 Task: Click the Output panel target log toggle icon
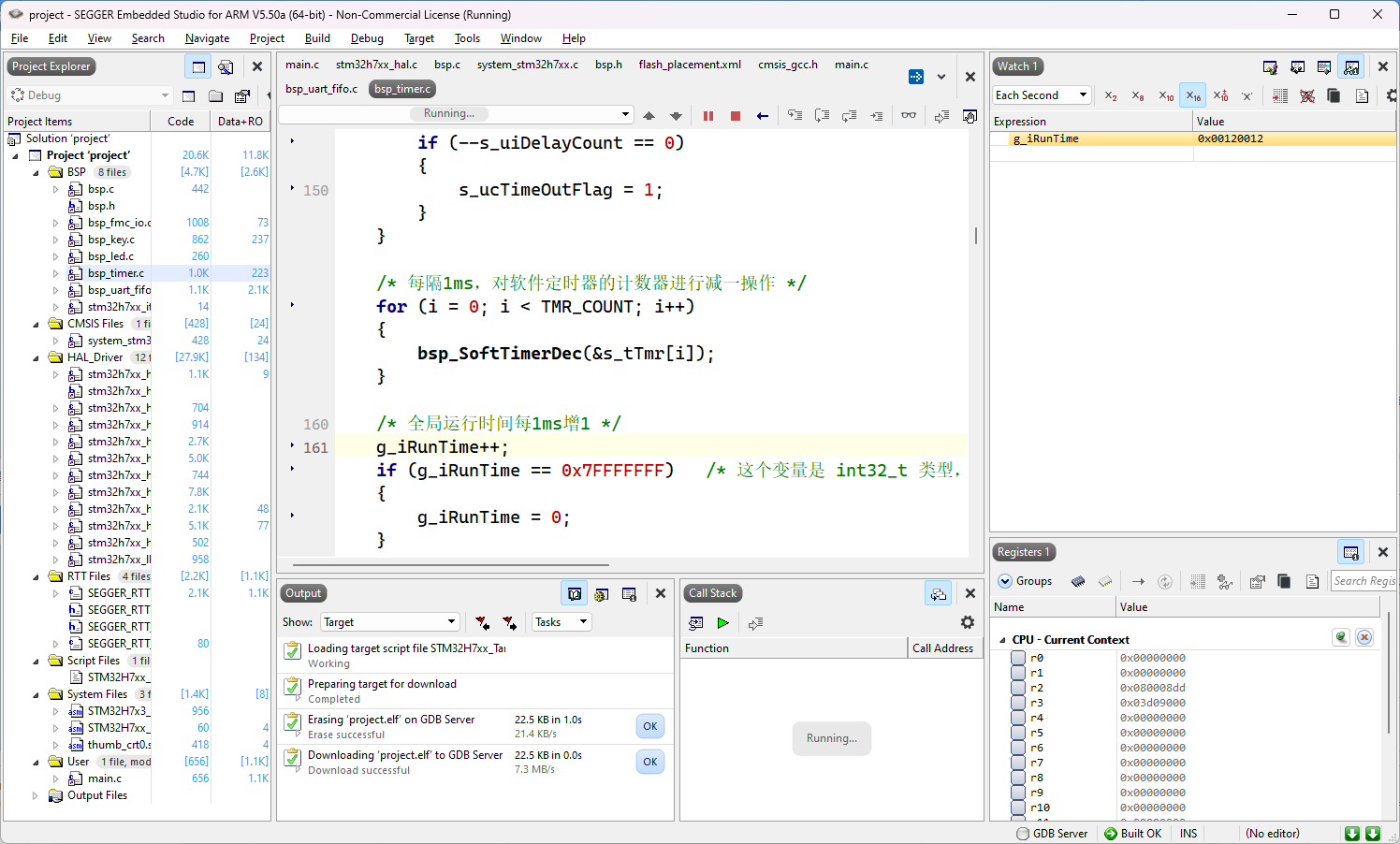575,593
